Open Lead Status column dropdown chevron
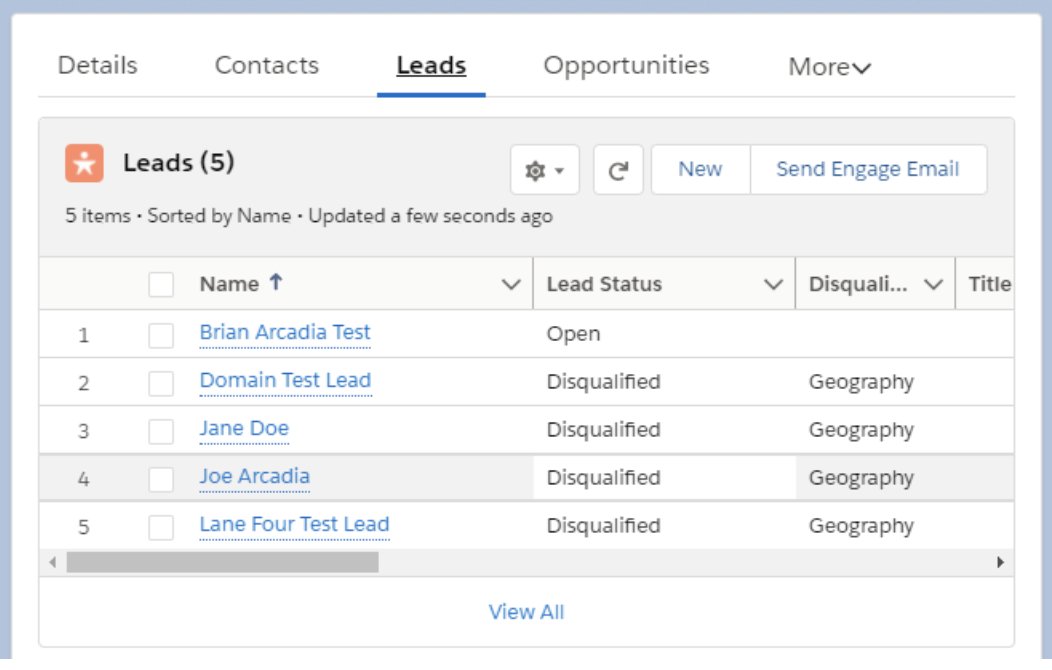Screen dimensions: 1052x670 (774, 284)
